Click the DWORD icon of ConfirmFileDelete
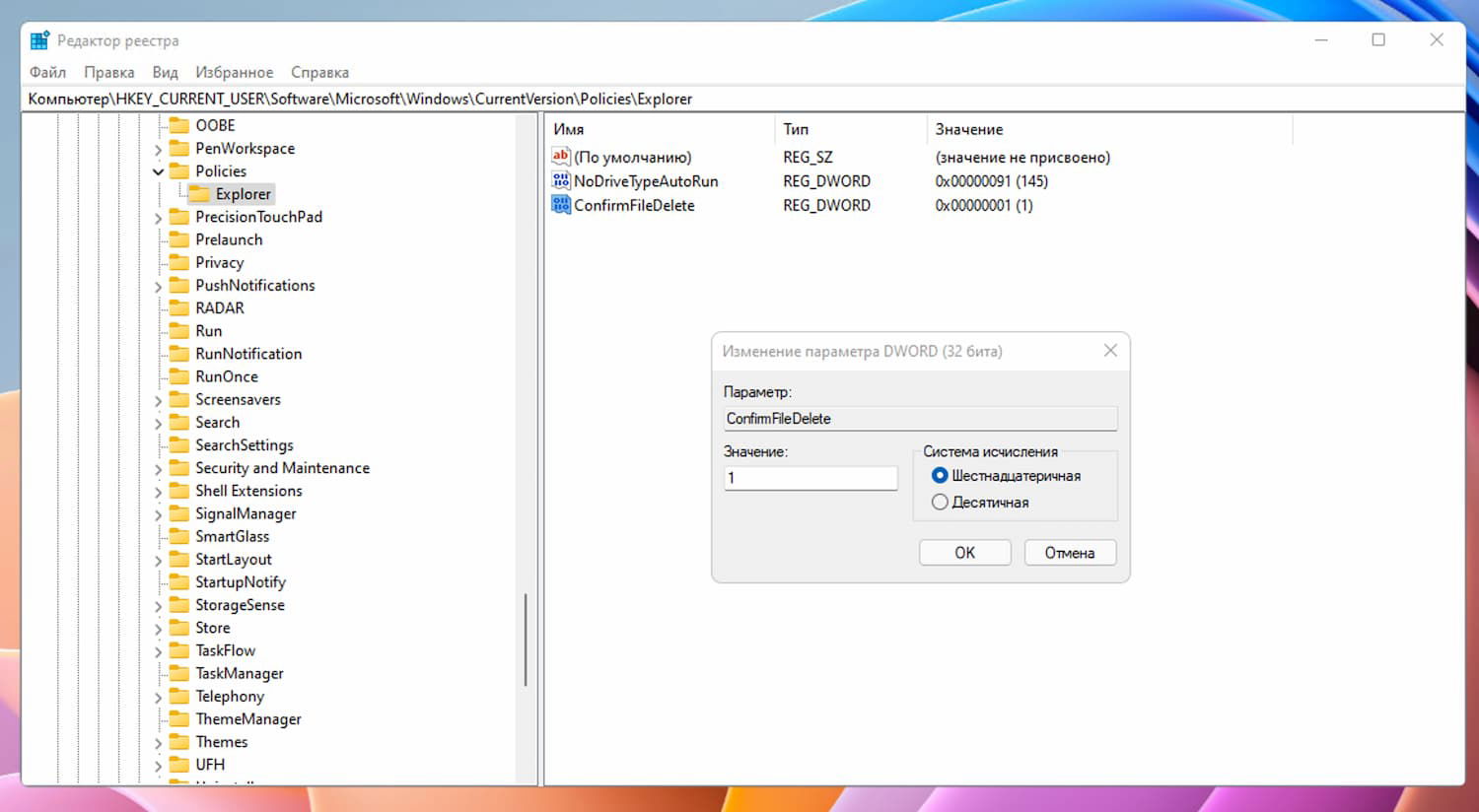 coord(561,205)
